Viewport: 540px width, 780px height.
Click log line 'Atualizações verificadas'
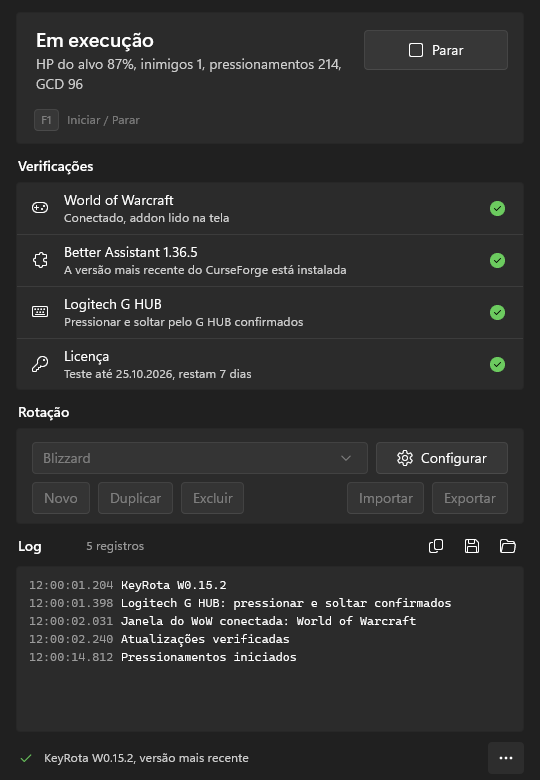coord(205,639)
